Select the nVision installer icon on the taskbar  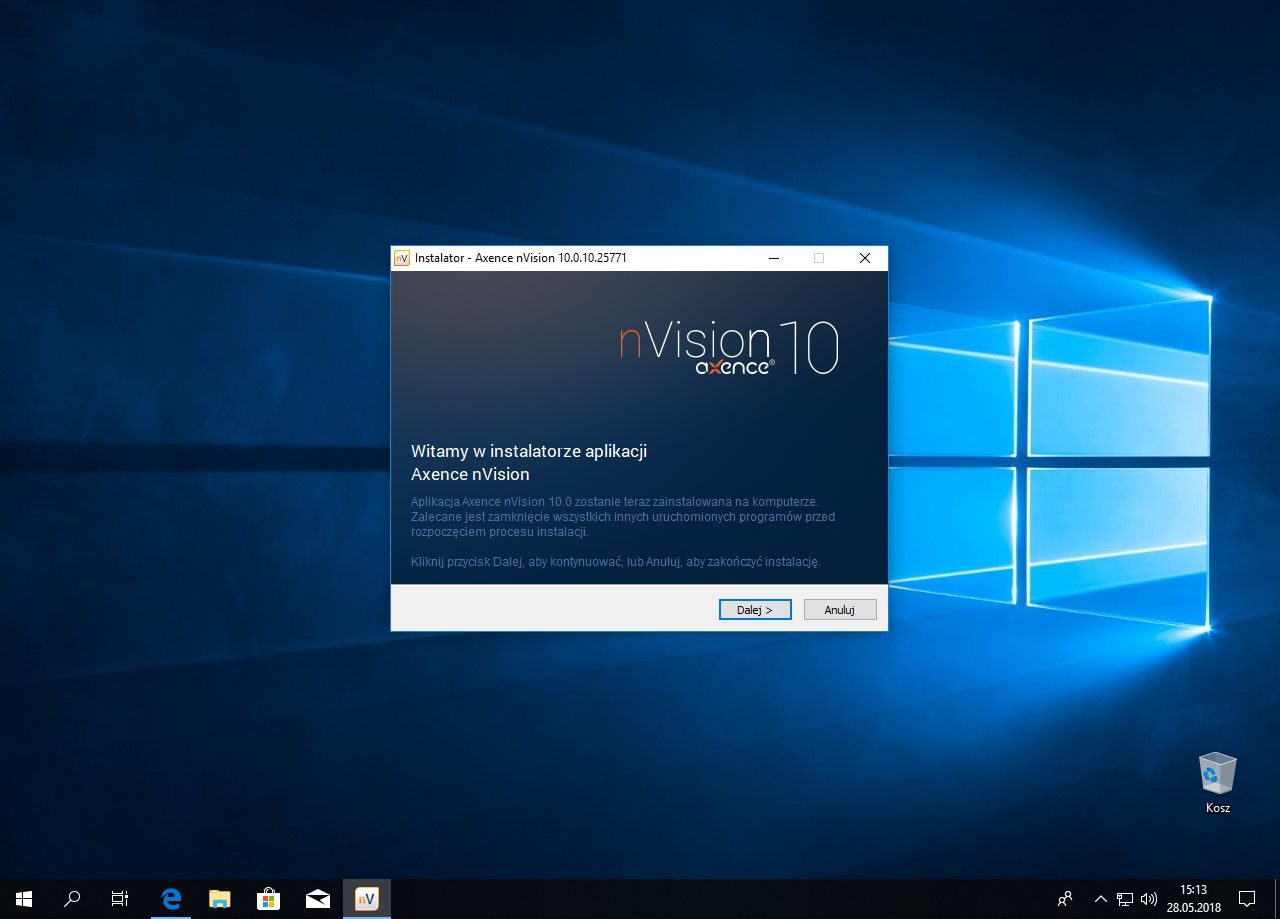pos(366,898)
